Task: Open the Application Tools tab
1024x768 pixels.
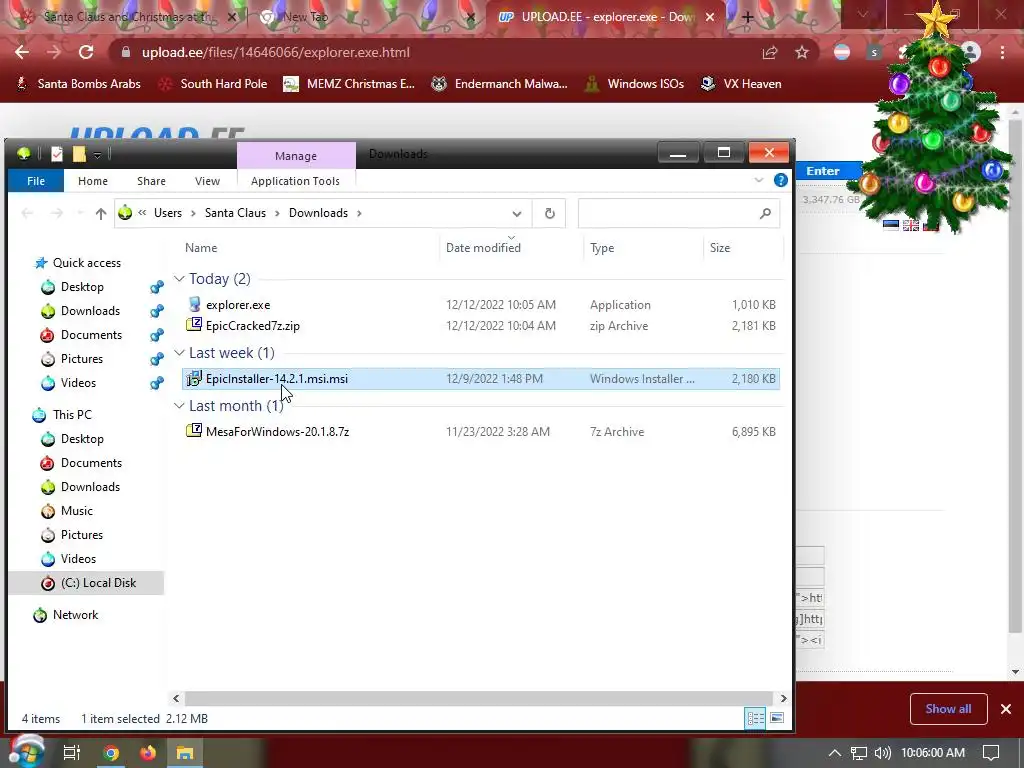Action: click(295, 181)
